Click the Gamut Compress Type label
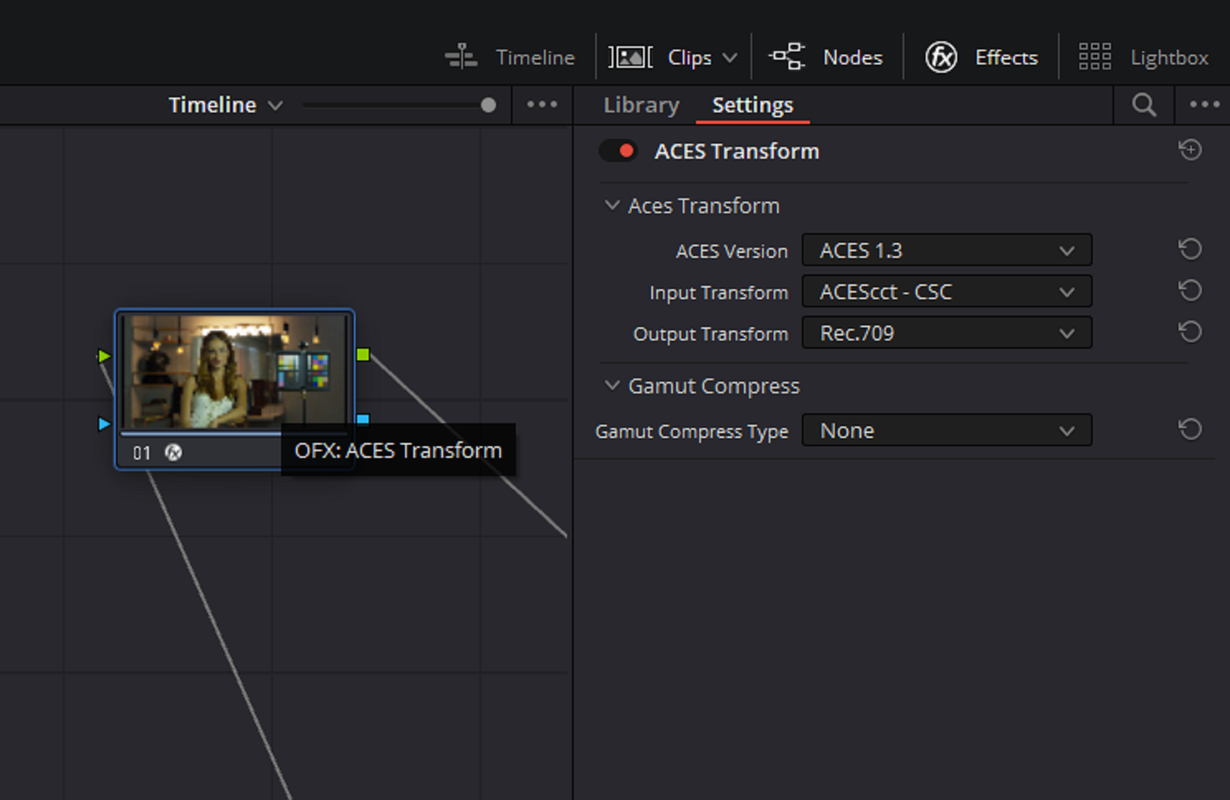1230x800 pixels. point(692,432)
